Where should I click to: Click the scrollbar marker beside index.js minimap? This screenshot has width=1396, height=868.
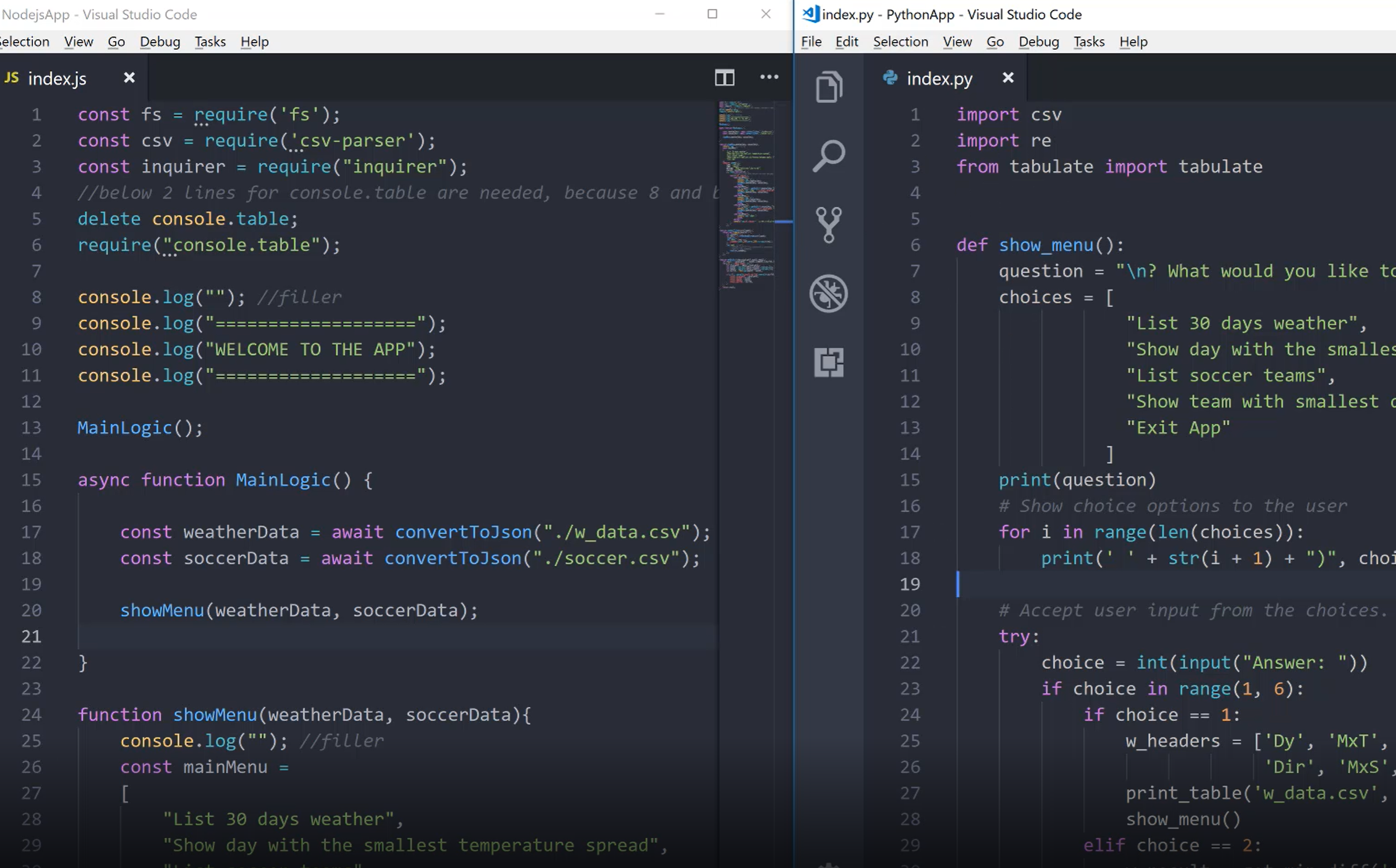click(783, 221)
